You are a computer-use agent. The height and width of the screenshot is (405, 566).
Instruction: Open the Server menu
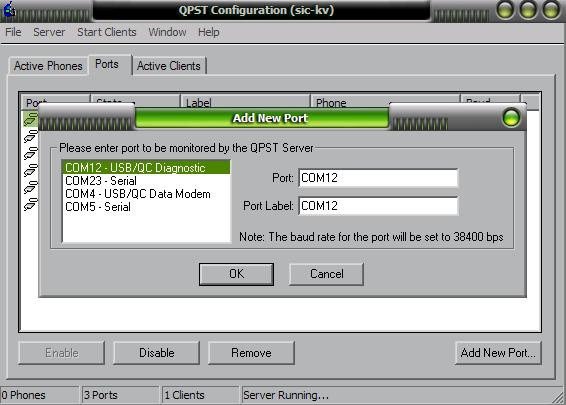pyautogui.click(x=49, y=32)
